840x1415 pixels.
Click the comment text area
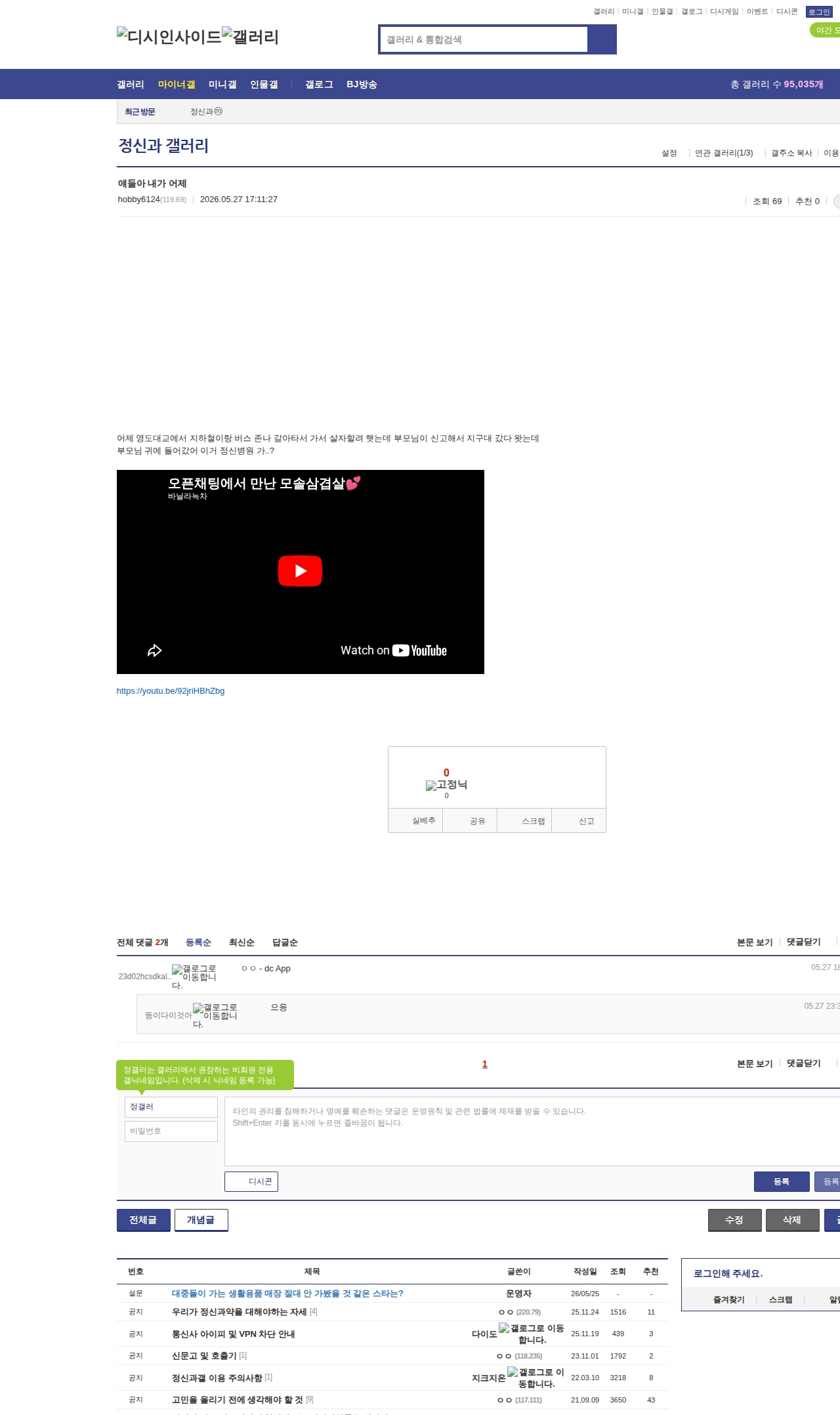(532, 1131)
